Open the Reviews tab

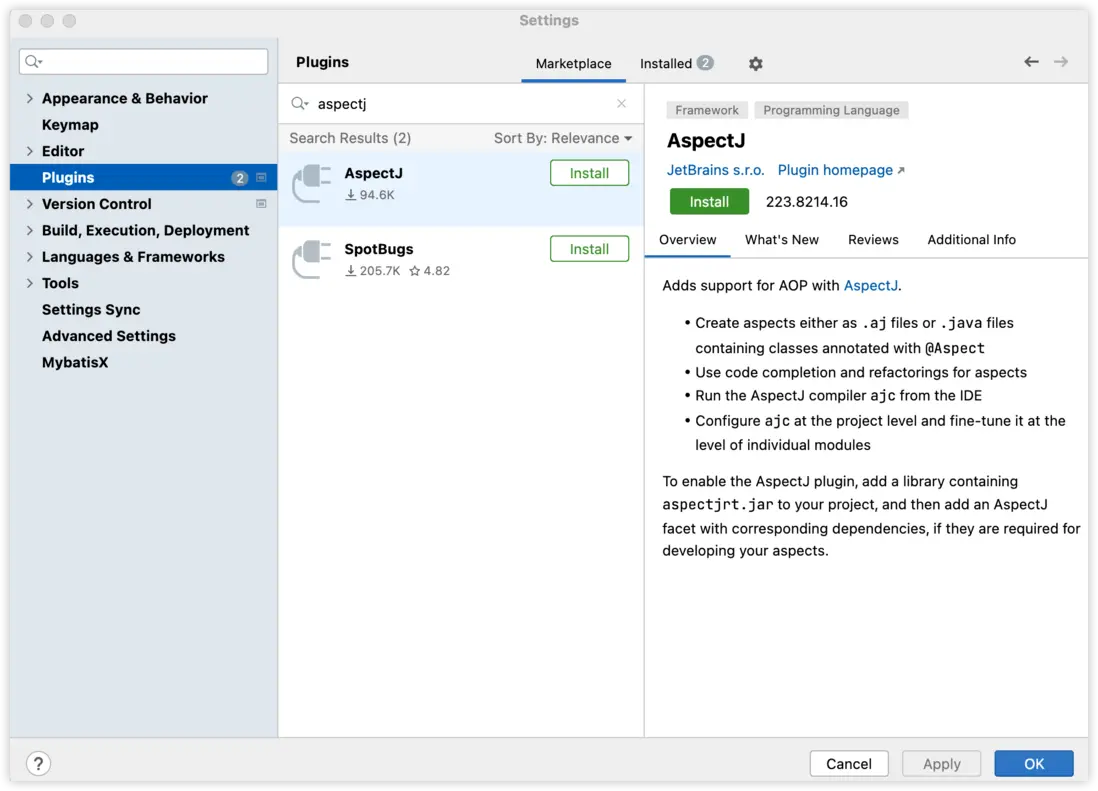tap(873, 240)
